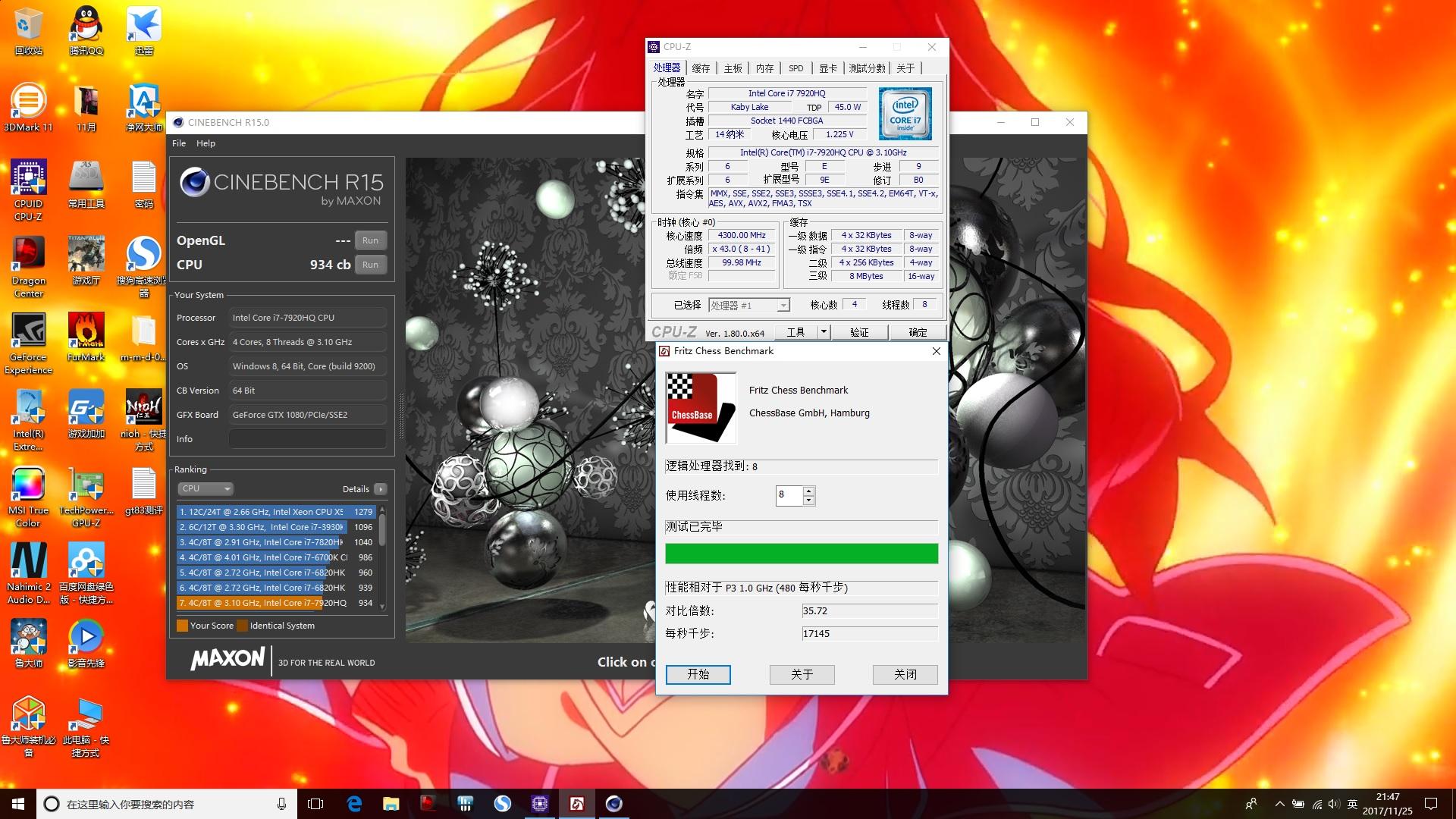Screen dimensions: 1456x819
Task: Click the ChessBase logo in Fritz Chess
Action: pos(701,408)
